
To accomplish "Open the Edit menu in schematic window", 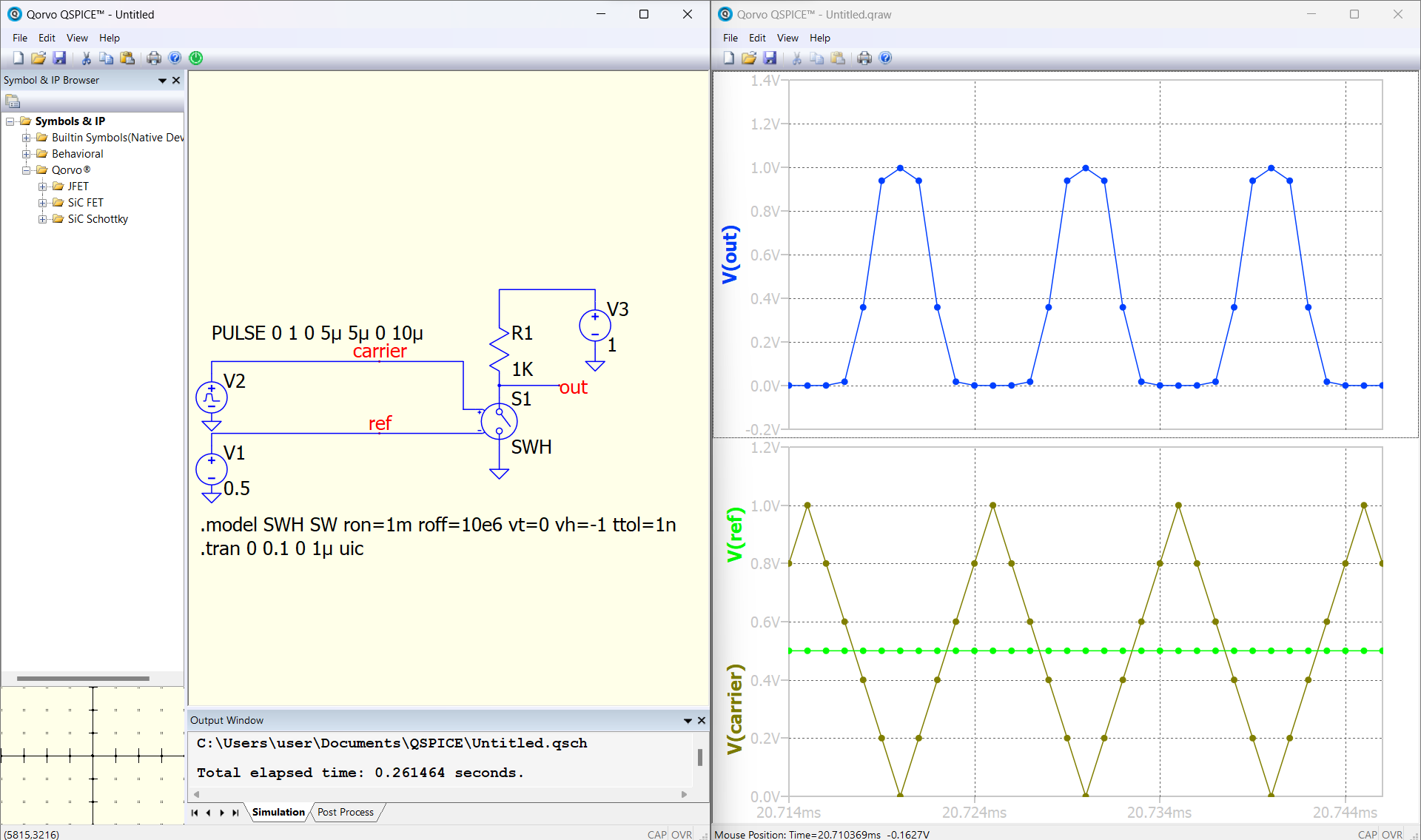I will pyautogui.click(x=47, y=38).
